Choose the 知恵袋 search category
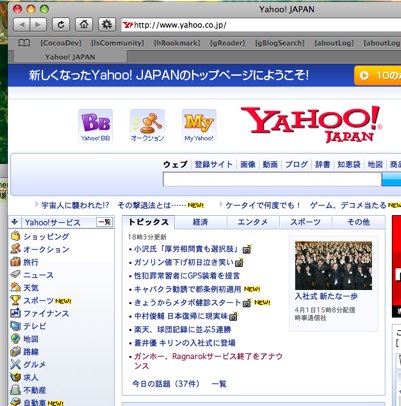 (x=349, y=164)
